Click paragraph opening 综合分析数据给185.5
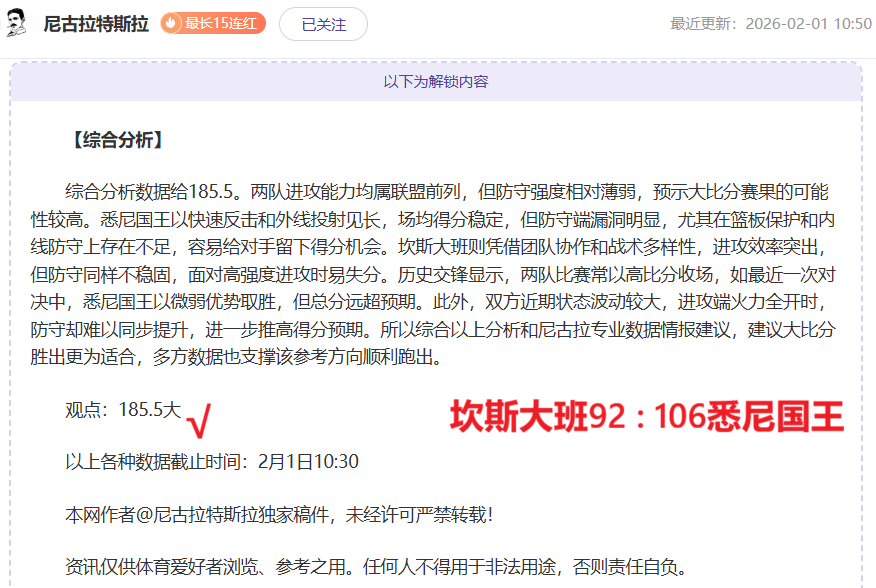The image size is (876, 588). (150, 192)
